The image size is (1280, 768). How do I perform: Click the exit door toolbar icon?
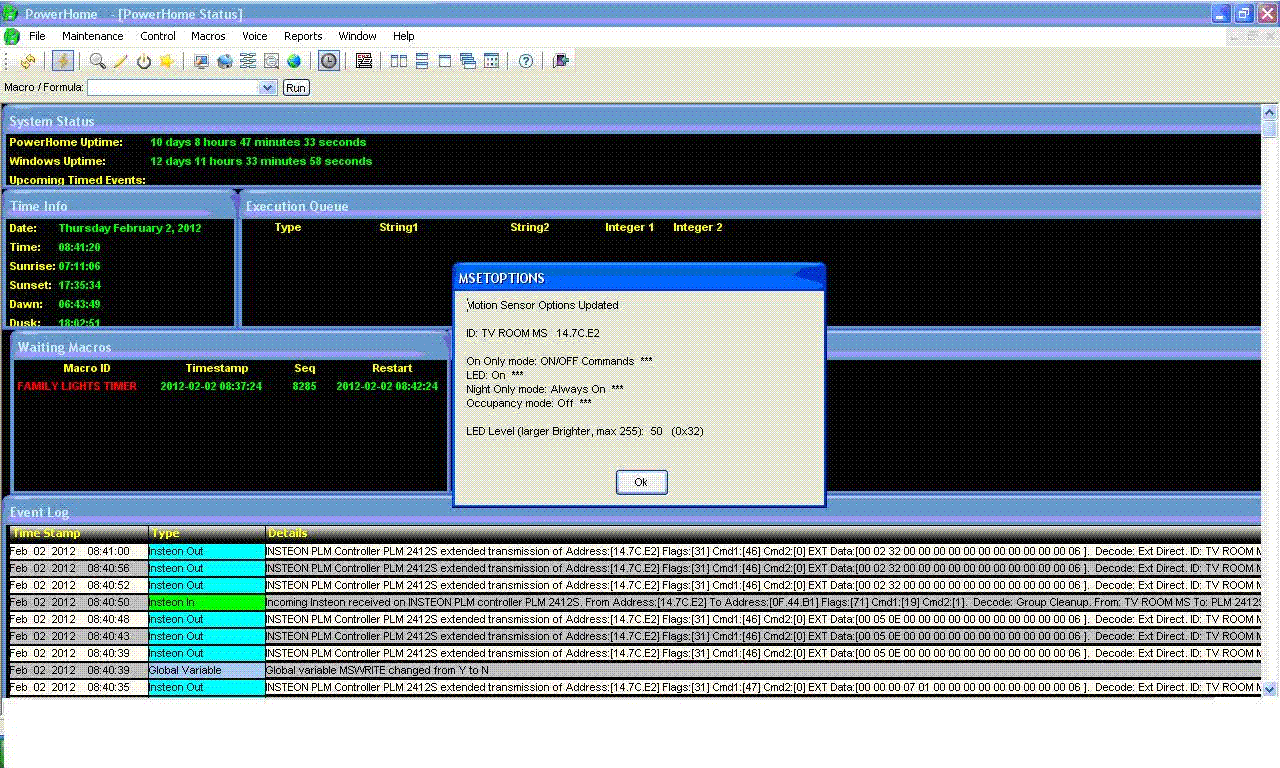tap(561, 61)
